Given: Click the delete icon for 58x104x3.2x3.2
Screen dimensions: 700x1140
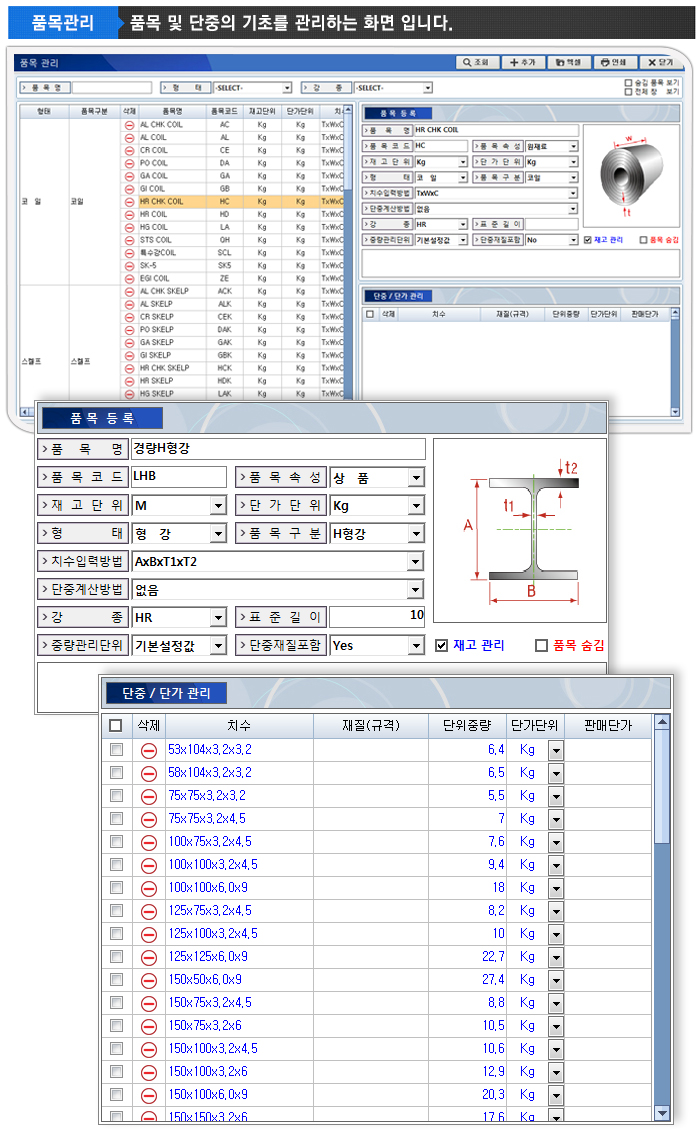Looking at the screenshot, I should click(x=149, y=774).
